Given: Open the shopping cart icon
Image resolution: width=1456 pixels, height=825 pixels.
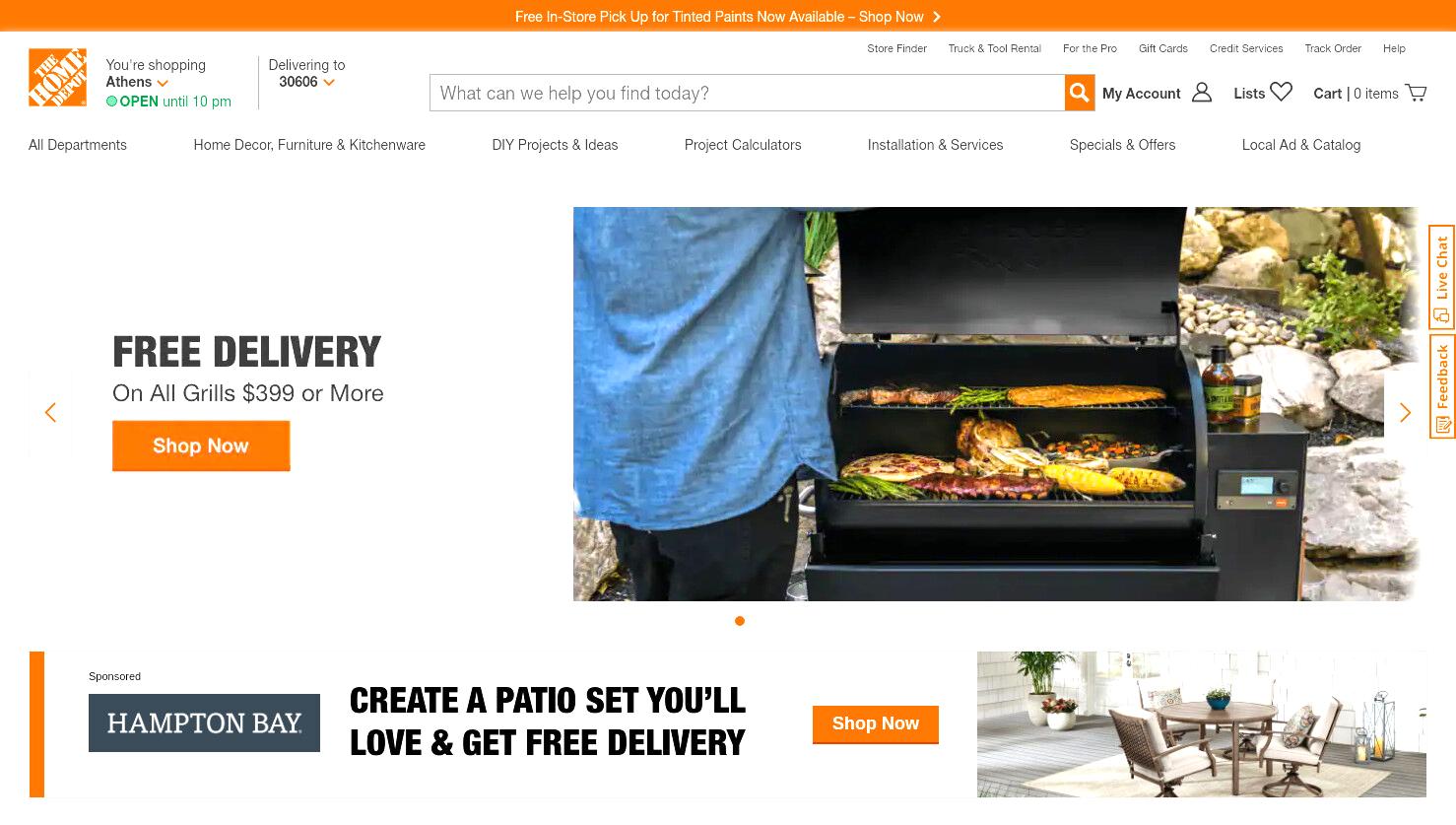Looking at the screenshot, I should point(1416,93).
